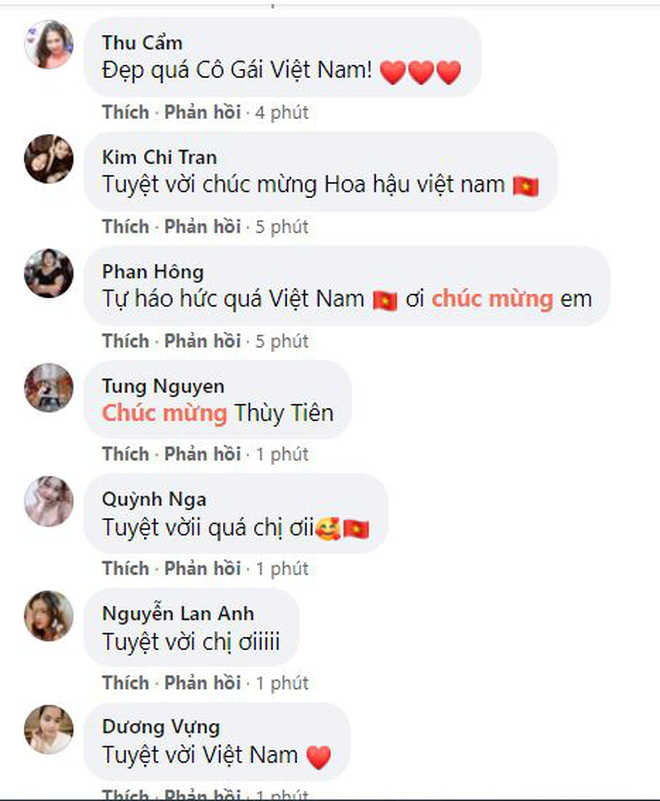Open Dương Vựng's profile avatar

click(49, 729)
